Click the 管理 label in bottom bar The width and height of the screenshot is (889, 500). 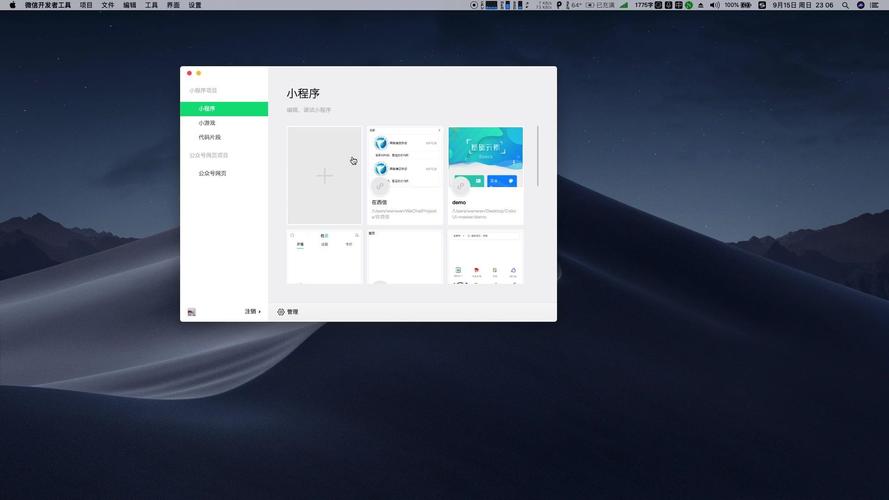pyautogui.click(x=293, y=312)
